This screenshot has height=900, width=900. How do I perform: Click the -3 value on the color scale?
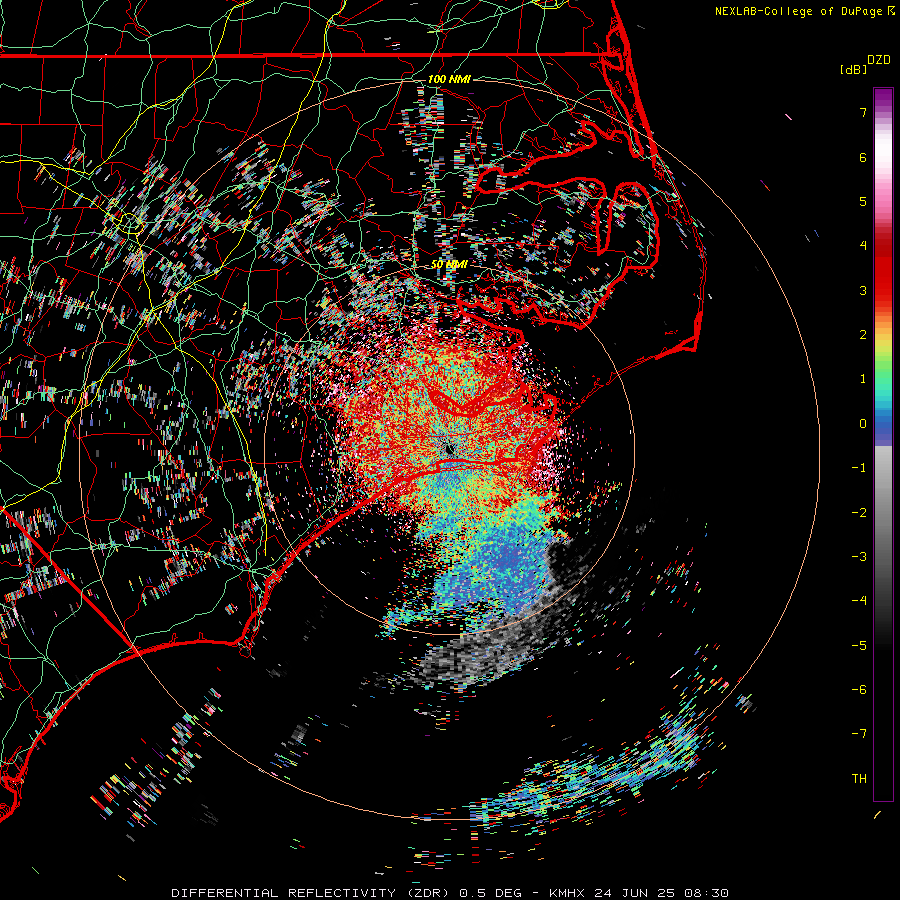[859, 557]
